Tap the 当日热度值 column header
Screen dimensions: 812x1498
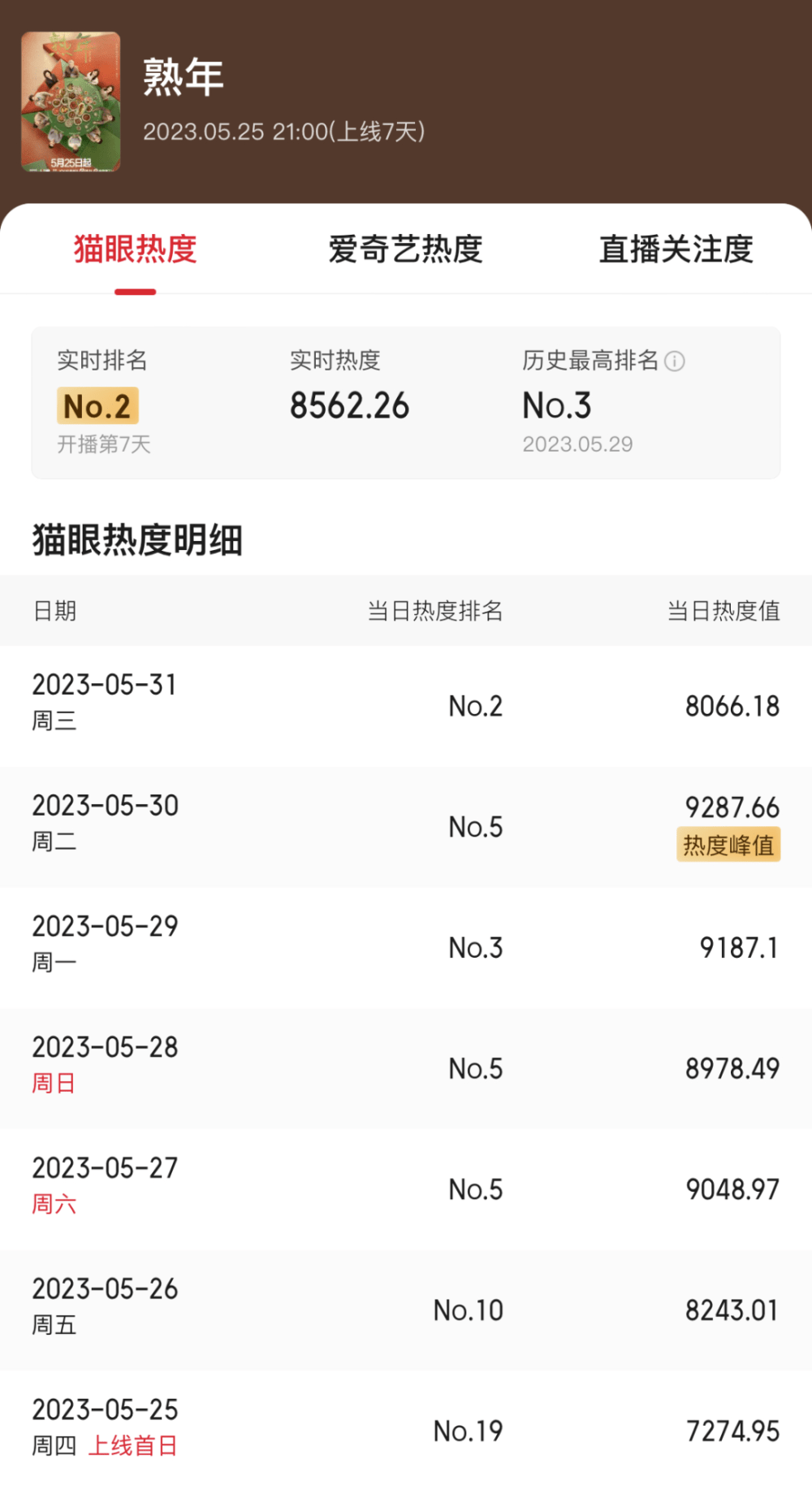pos(723,611)
